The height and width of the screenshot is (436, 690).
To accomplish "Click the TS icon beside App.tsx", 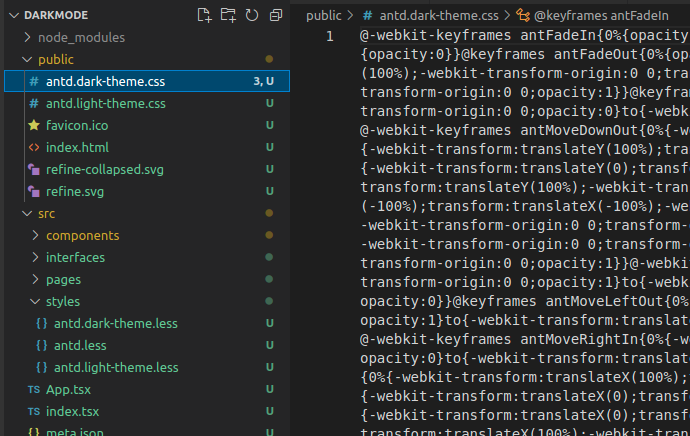I will (34, 389).
